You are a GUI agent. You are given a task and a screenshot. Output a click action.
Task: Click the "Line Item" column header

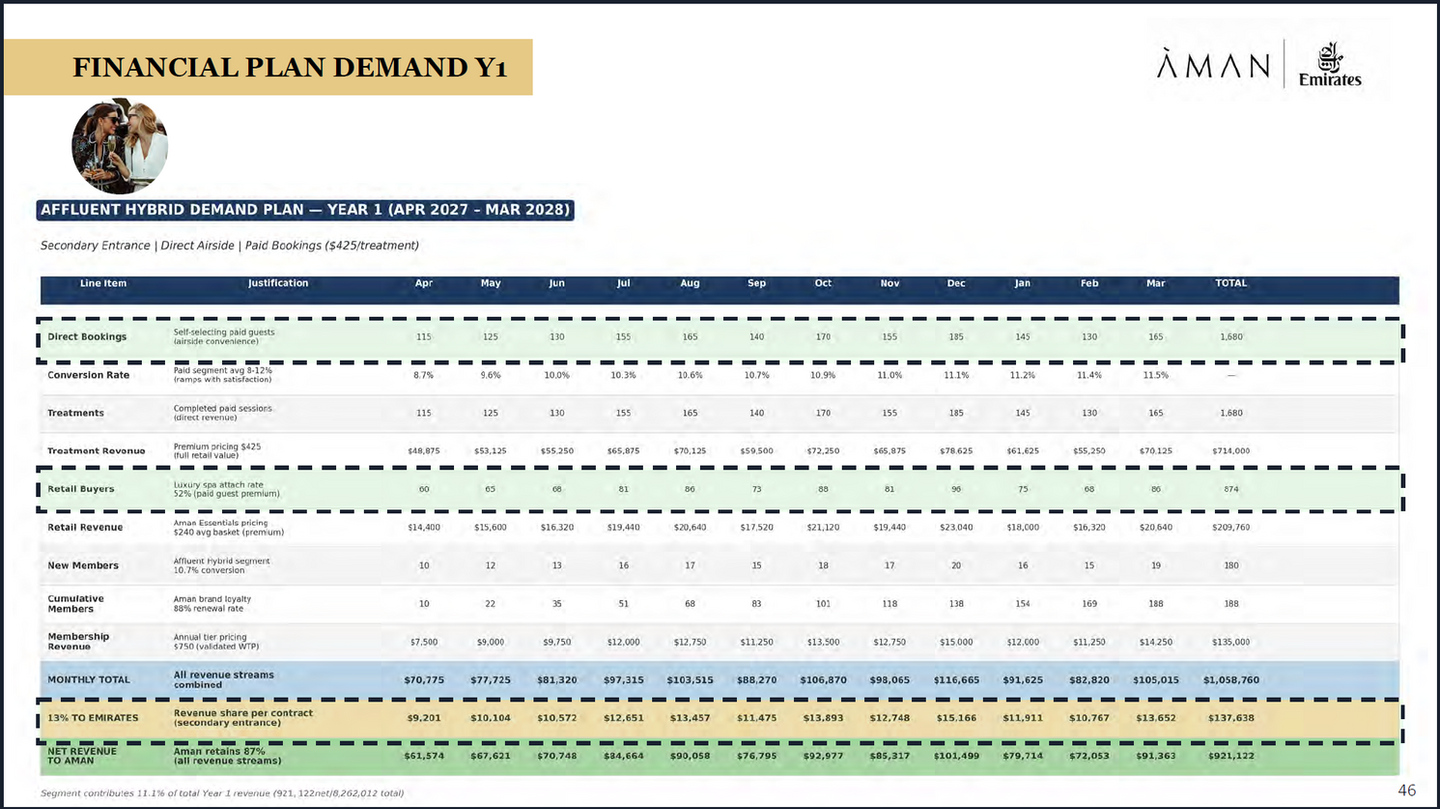[103, 283]
